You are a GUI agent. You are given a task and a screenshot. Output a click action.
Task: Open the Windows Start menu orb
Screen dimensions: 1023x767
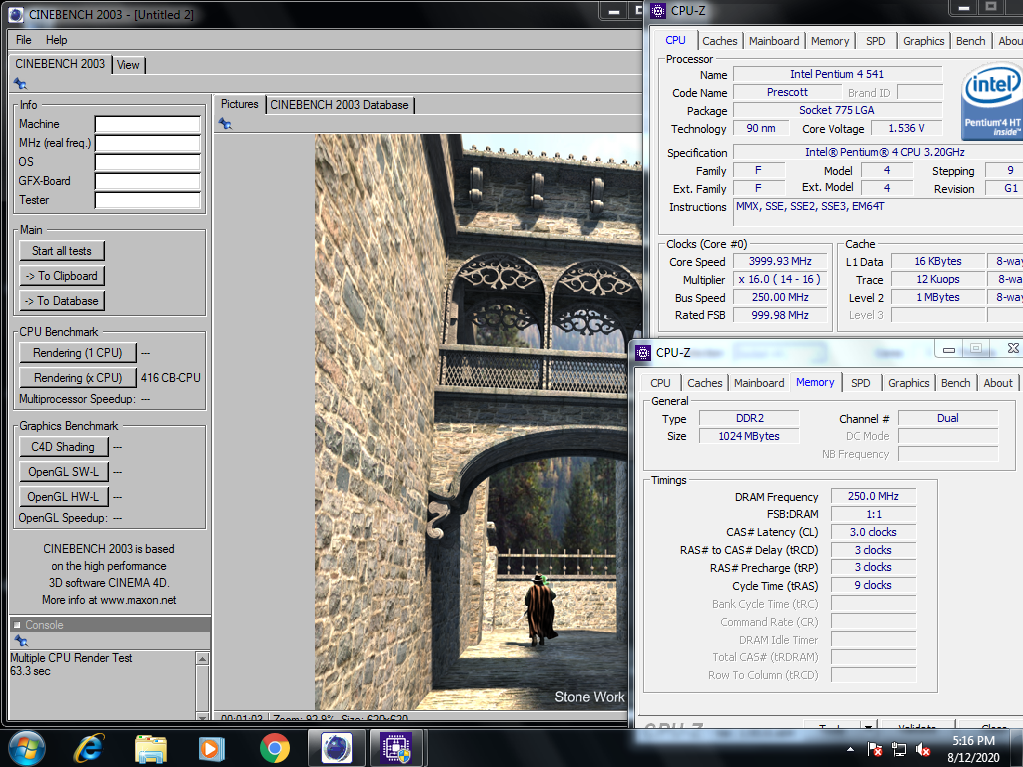coord(27,748)
